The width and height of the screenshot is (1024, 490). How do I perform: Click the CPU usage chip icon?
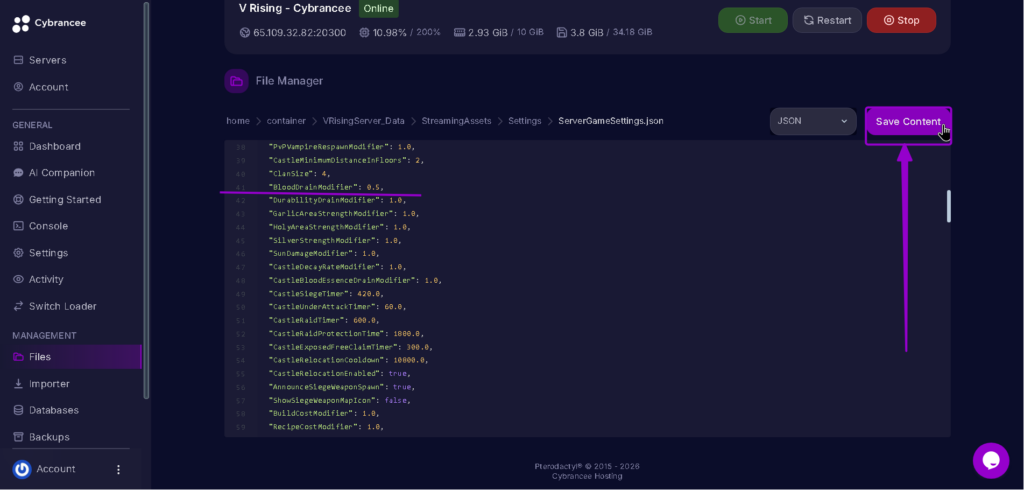(x=364, y=32)
